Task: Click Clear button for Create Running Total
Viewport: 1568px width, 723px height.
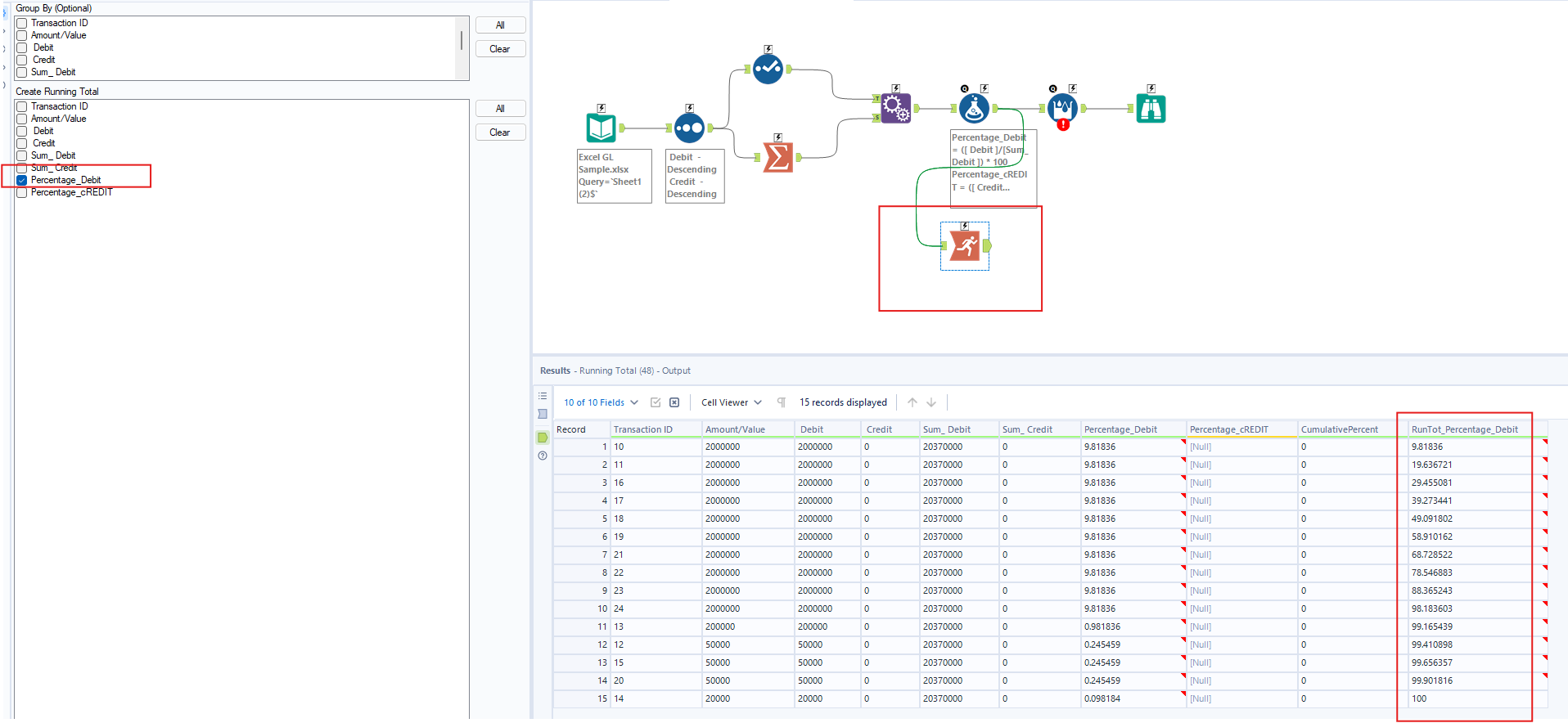Action: click(500, 132)
